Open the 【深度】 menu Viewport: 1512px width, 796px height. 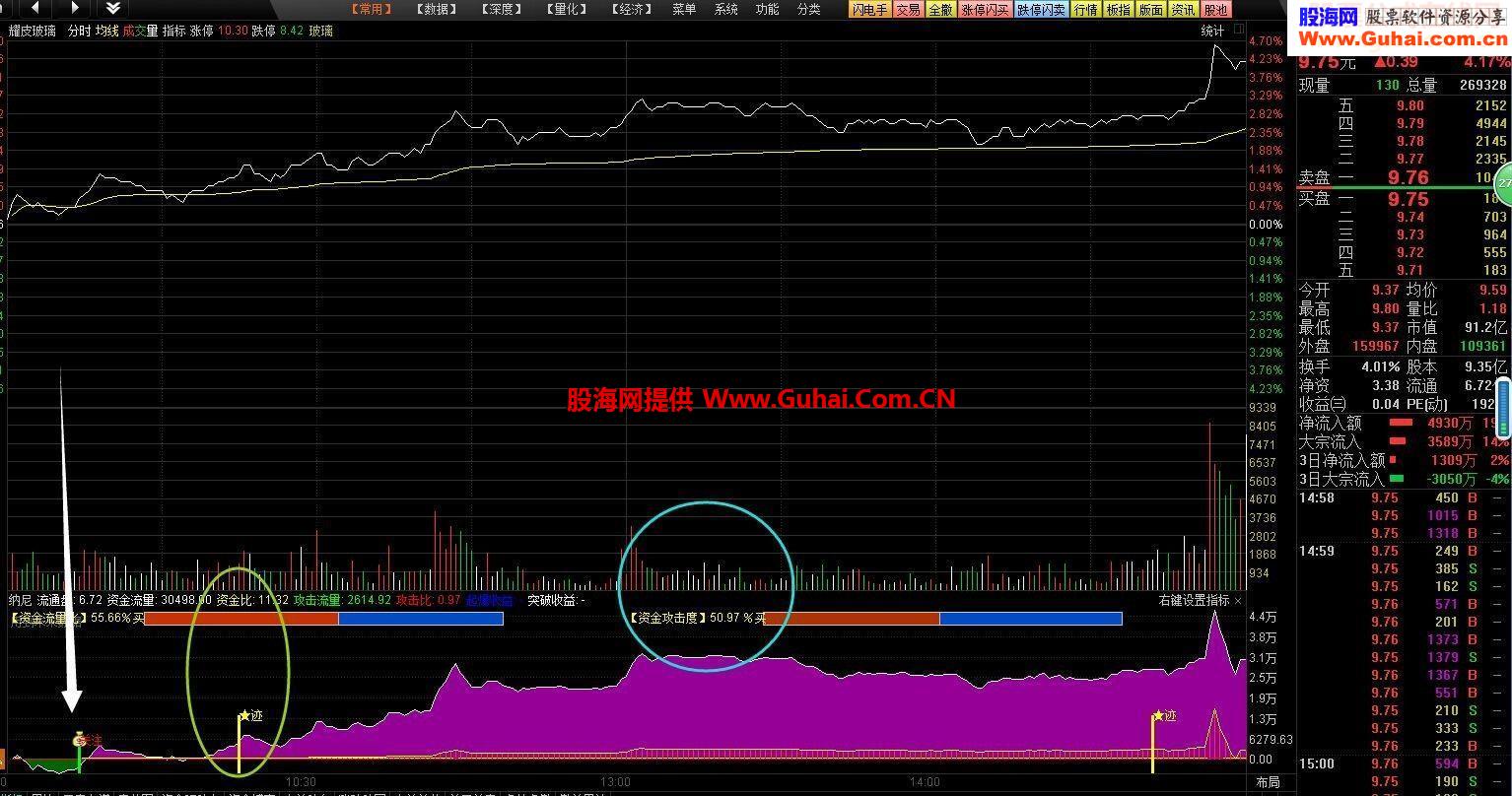coord(501,9)
